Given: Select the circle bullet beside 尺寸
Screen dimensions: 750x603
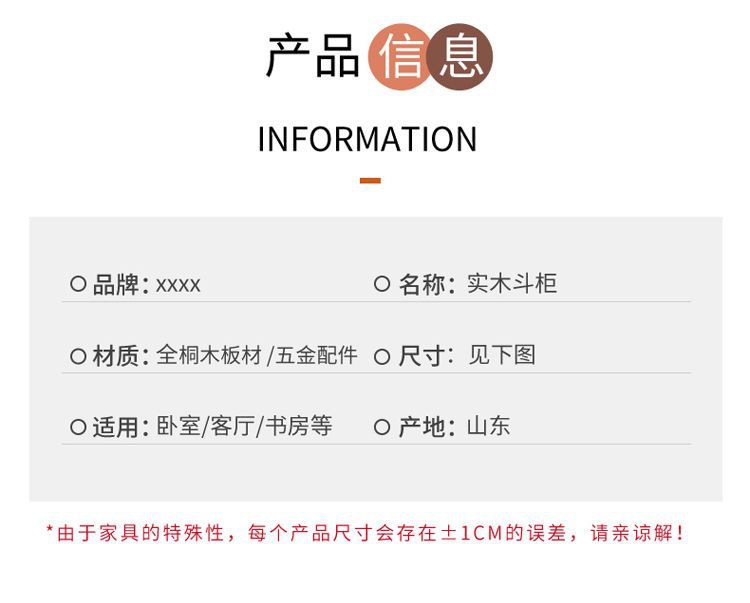Looking at the screenshot, I should click(382, 356).
